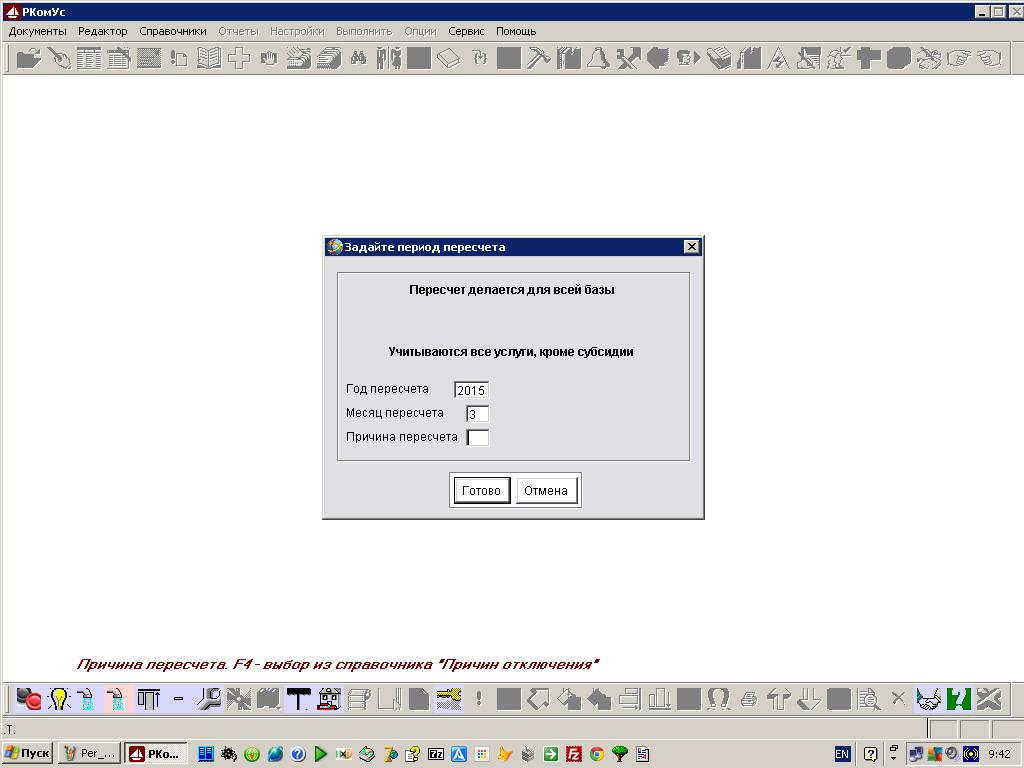
Task: Click the bell icon in top toolbar
Action: click(598, 58)
